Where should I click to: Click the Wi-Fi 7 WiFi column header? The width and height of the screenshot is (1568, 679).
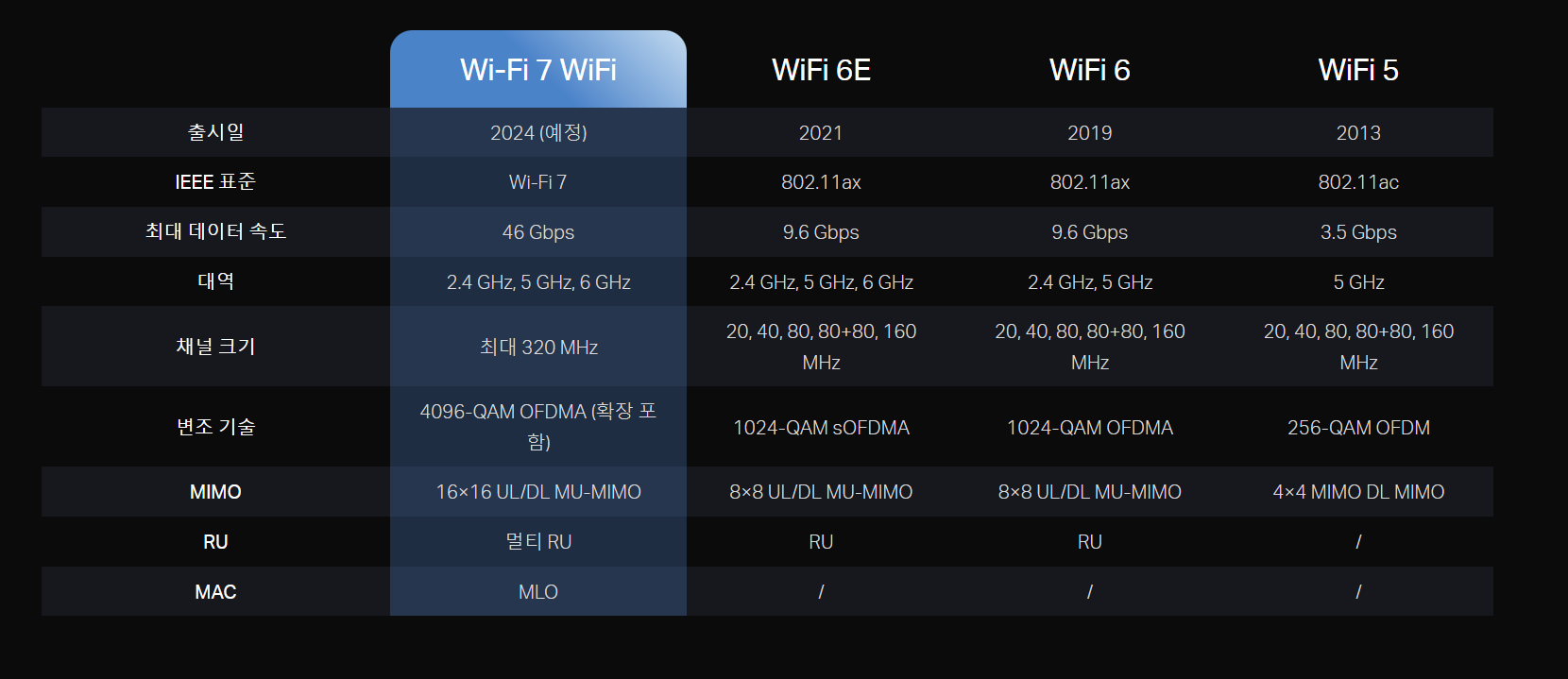538,70
